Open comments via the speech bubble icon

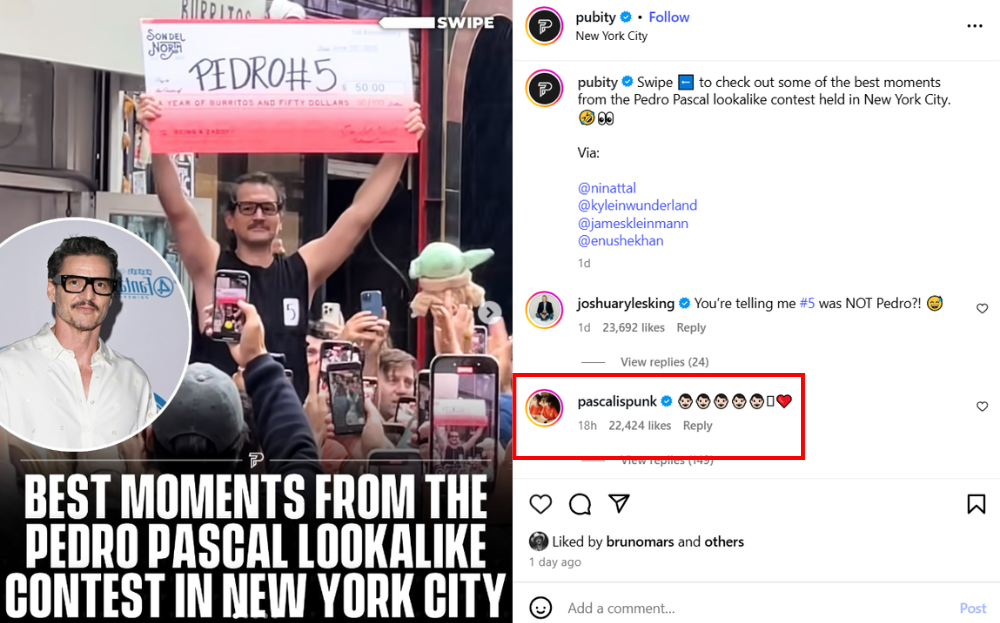(x=580, y=504)
